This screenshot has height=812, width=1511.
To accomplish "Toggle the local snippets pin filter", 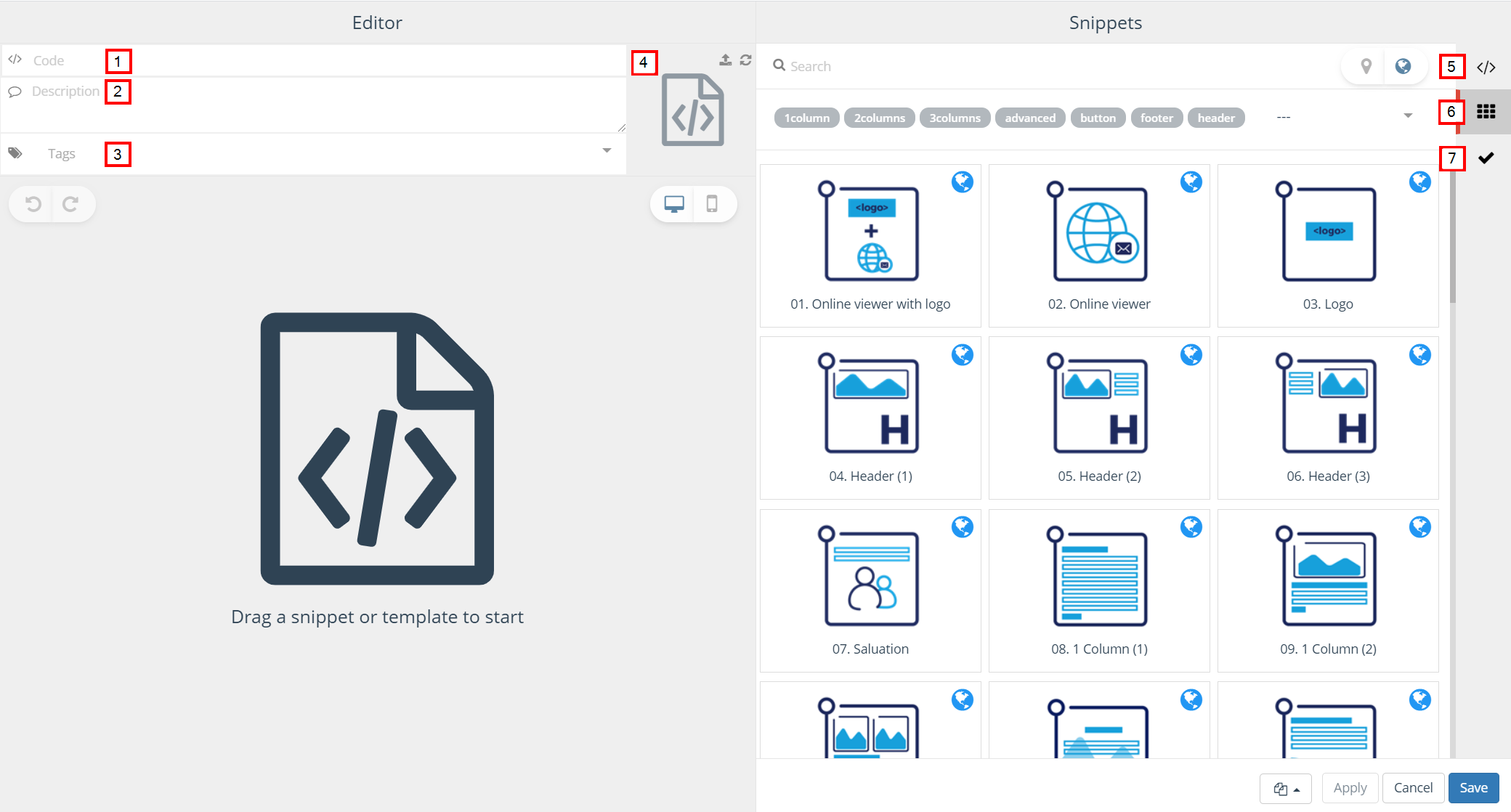I will tap(1366, 66).
